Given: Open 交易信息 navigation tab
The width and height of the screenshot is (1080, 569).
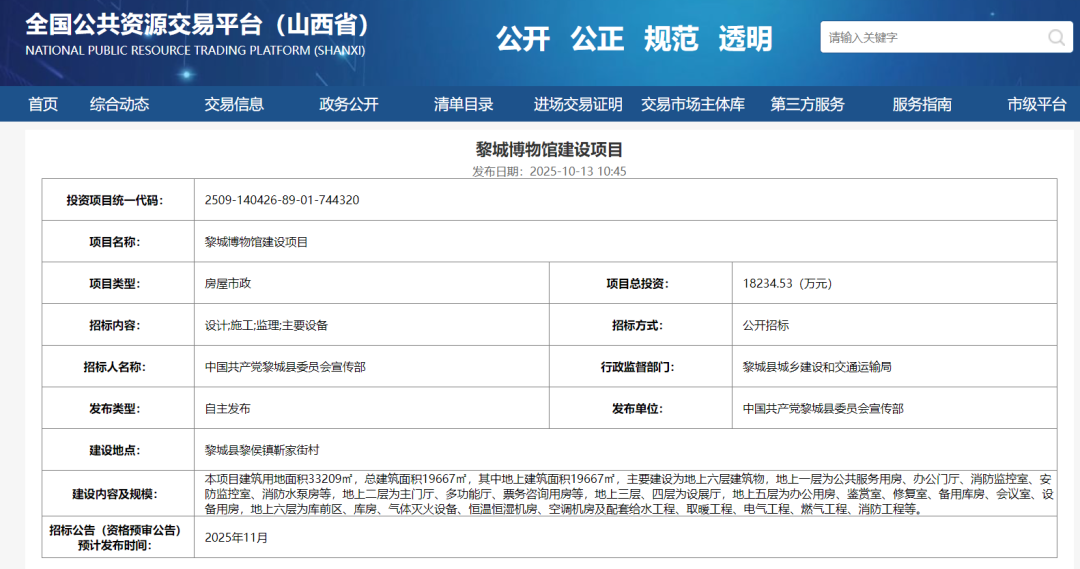Looking at the screenshot, I should [234, 104].
